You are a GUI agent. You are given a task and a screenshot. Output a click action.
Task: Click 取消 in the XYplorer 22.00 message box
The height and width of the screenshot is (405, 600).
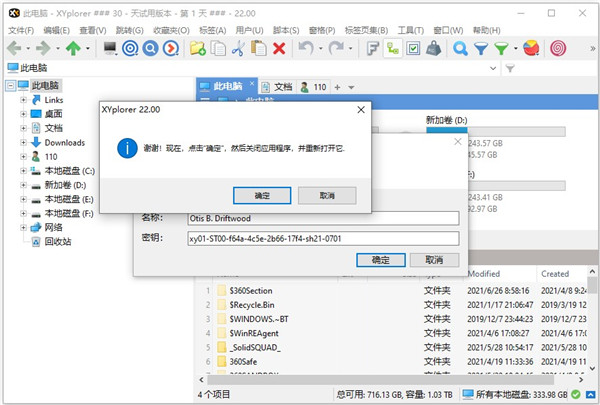tap(327, 196)
